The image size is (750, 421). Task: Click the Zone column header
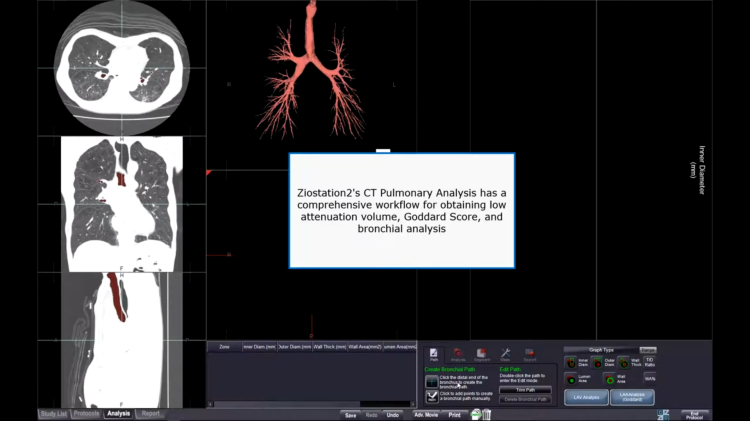pyautogui.click(x=224, y=346)
